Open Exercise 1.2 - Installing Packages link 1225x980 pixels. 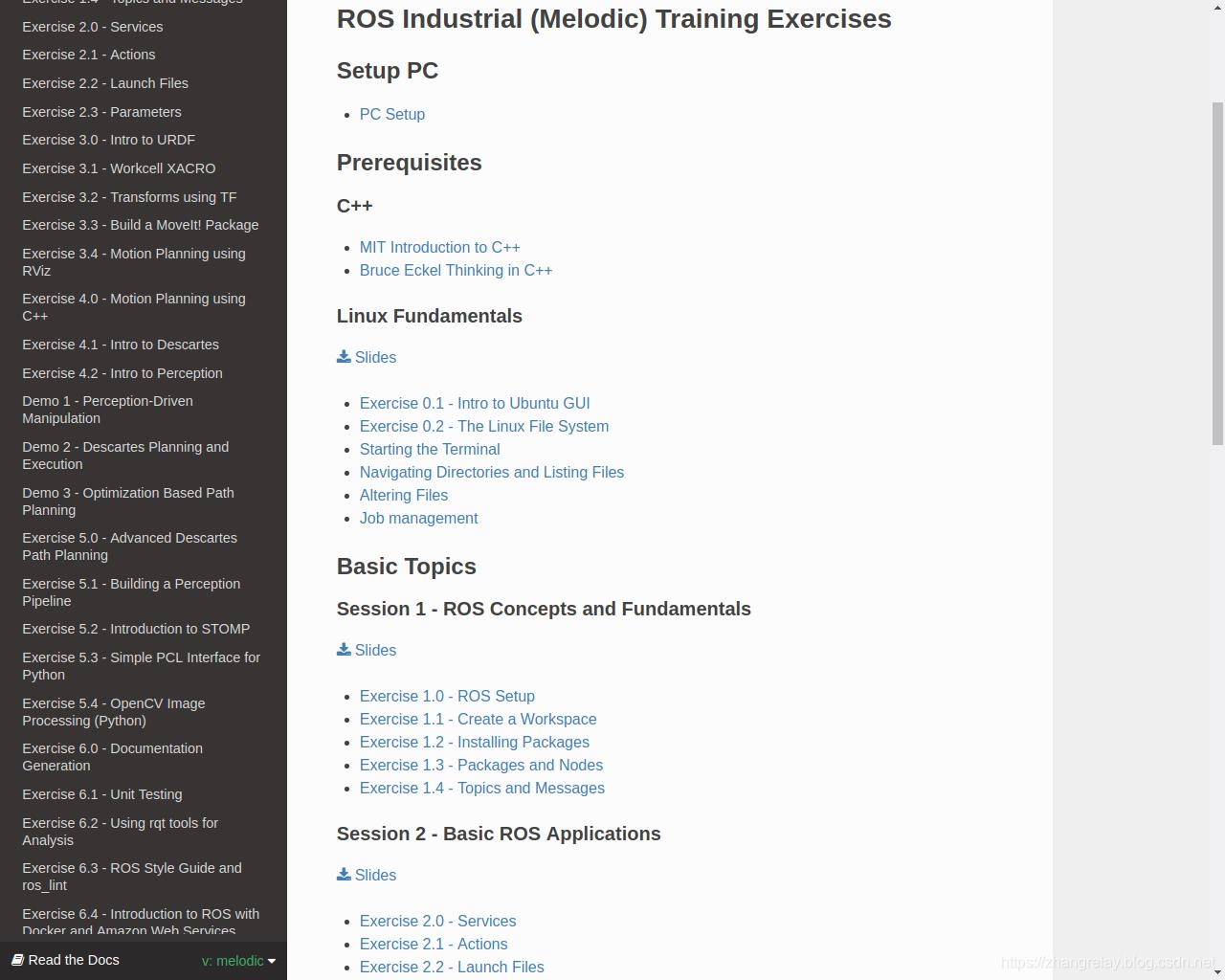[x=475, y=742]
